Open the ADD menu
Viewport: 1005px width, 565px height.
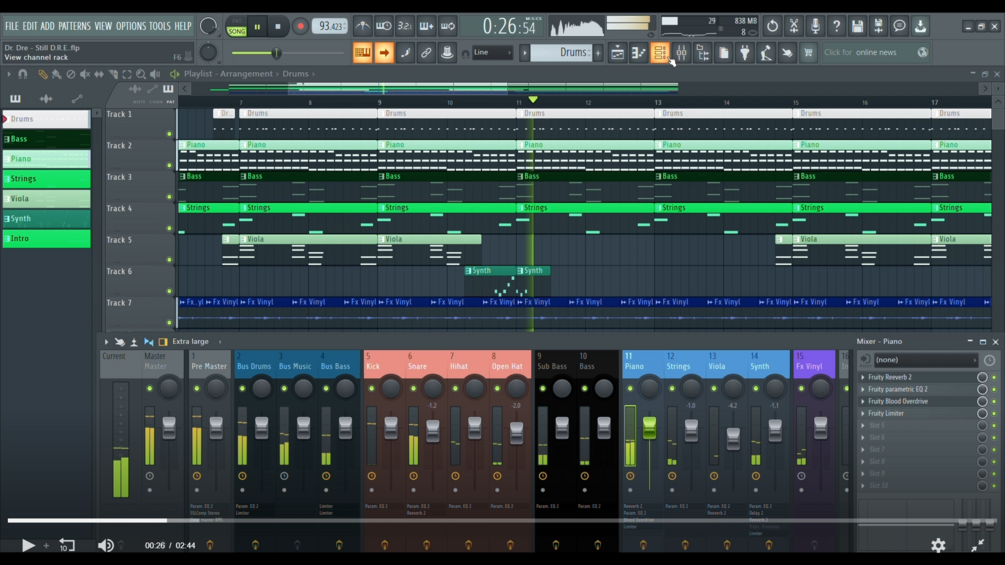click(47, 26)
